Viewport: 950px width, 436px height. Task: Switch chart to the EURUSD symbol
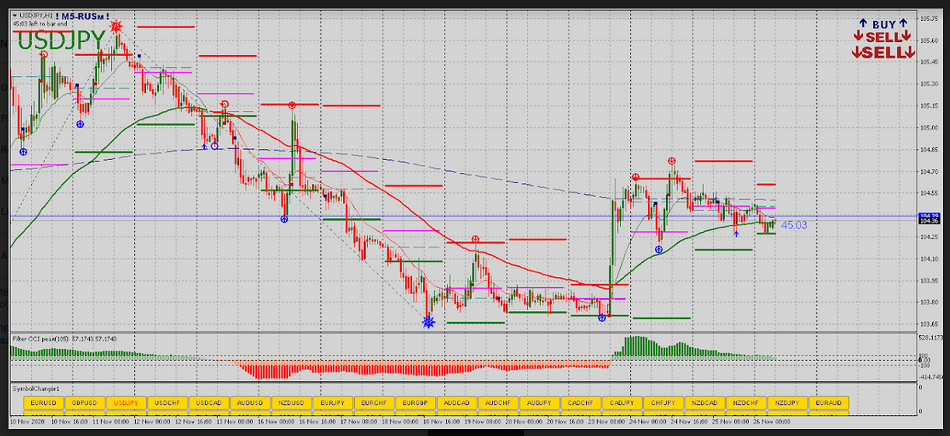point(43,402)
